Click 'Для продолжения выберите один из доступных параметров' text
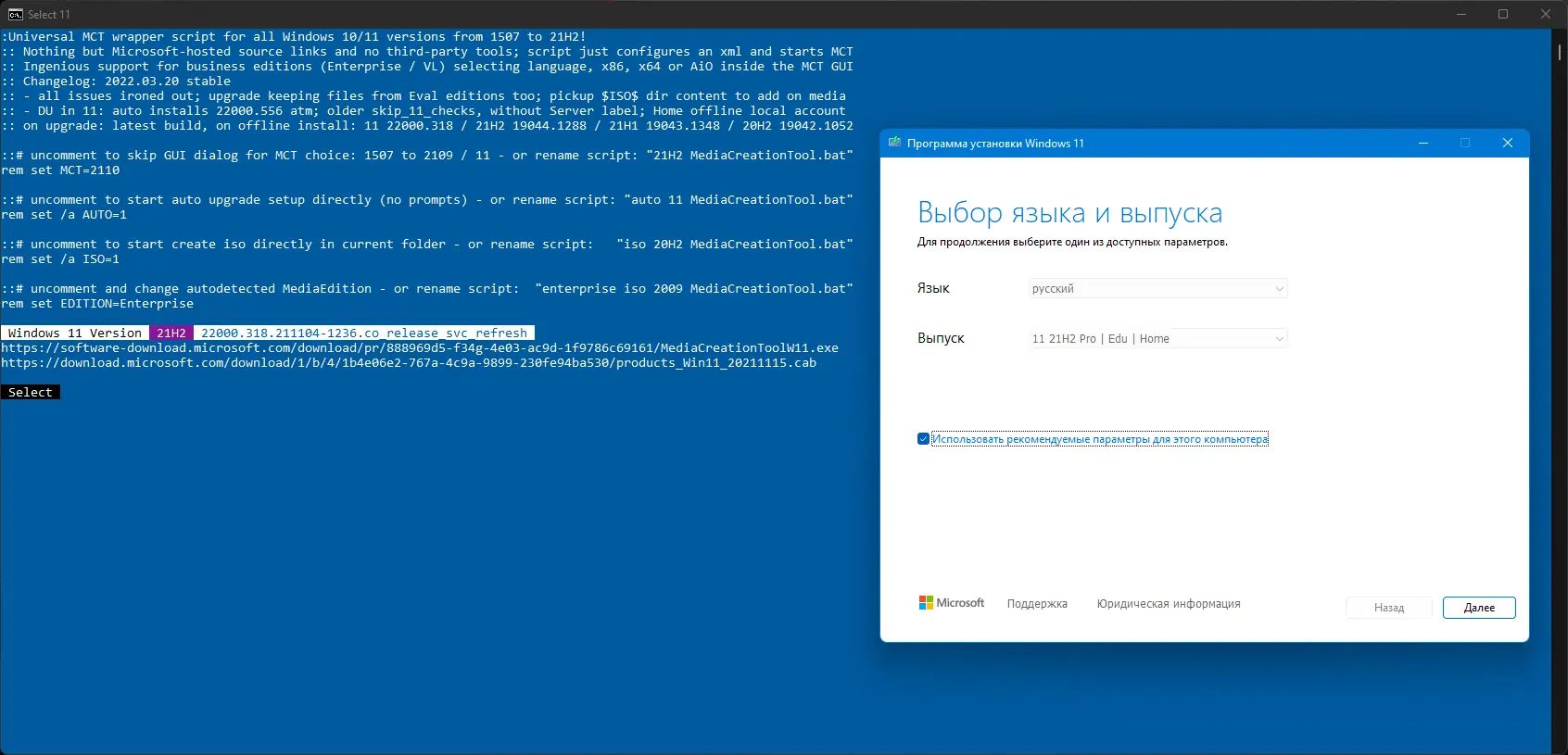Viewport: 1568px width, 755px height. 1072,242
